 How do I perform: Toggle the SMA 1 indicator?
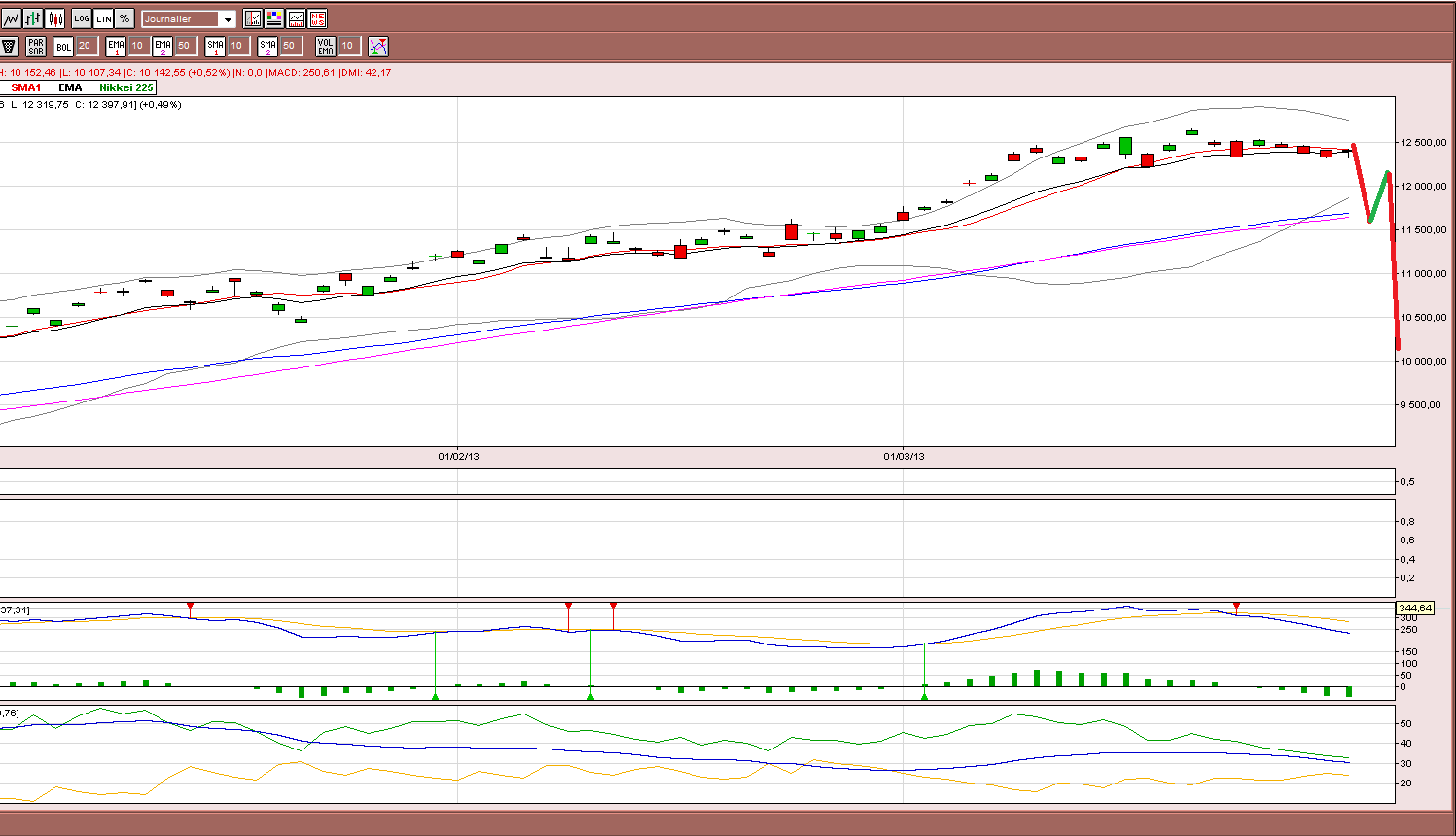click(x=215, y=46)
